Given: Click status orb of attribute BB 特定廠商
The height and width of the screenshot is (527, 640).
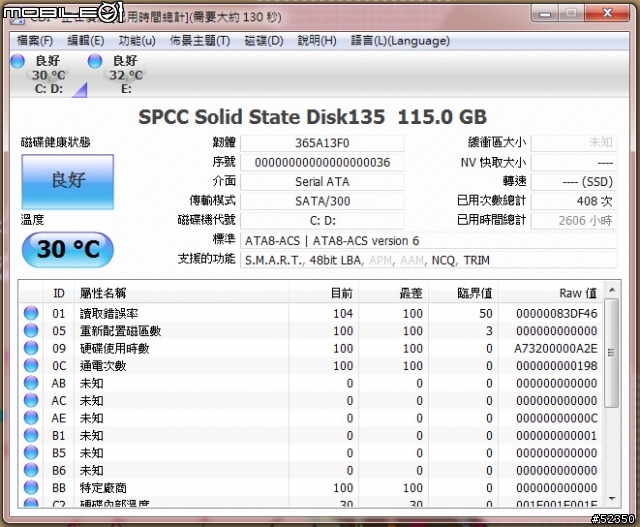Looking at the screenshot, I should 31,488.
